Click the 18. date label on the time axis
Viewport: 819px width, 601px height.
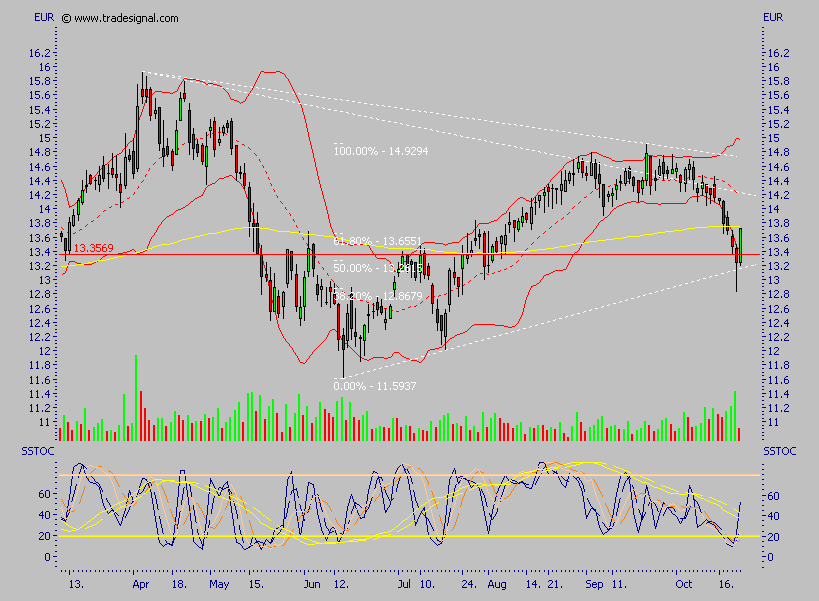[x=179, y=584]
